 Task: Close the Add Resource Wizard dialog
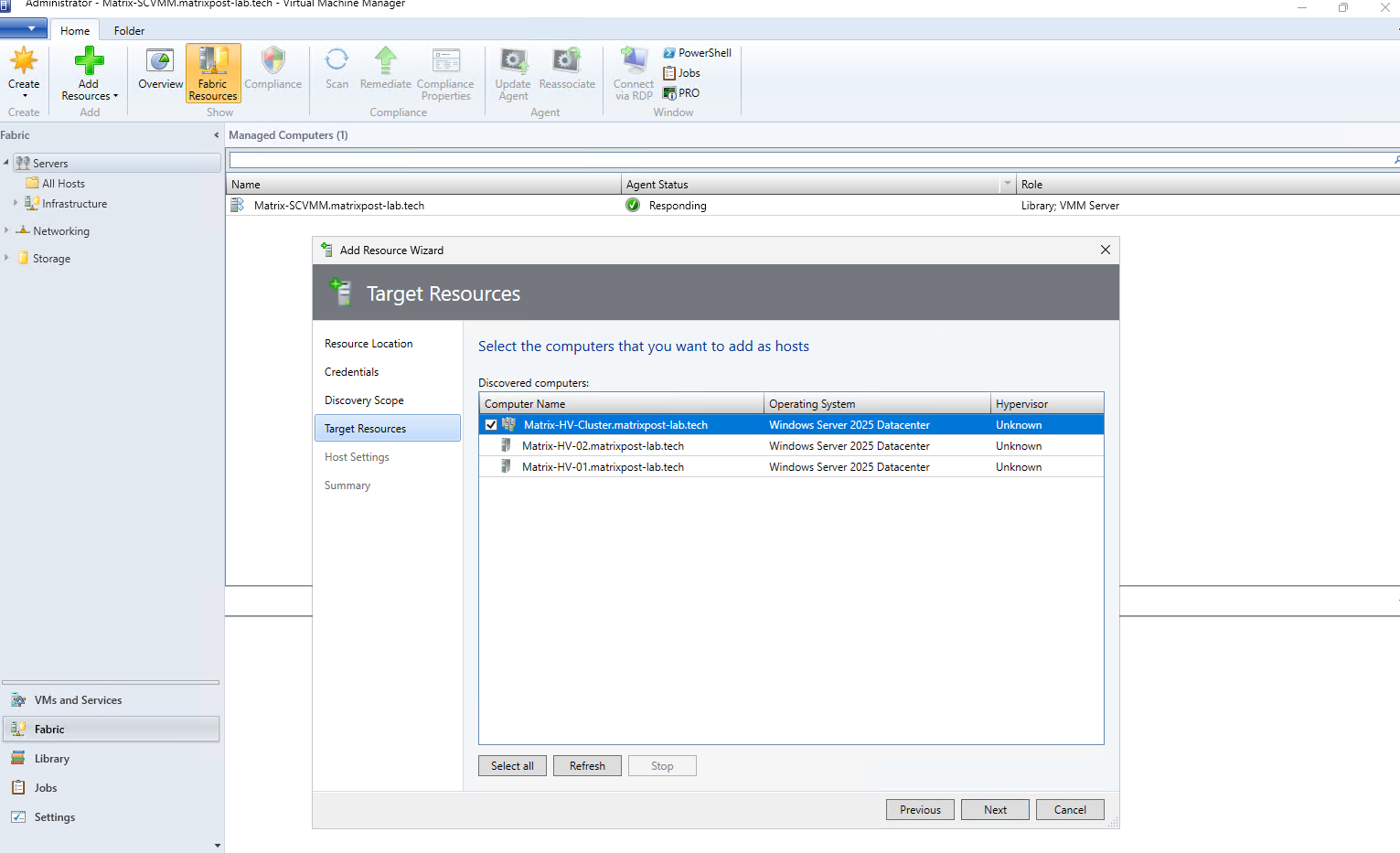[x=1106, y=250]
